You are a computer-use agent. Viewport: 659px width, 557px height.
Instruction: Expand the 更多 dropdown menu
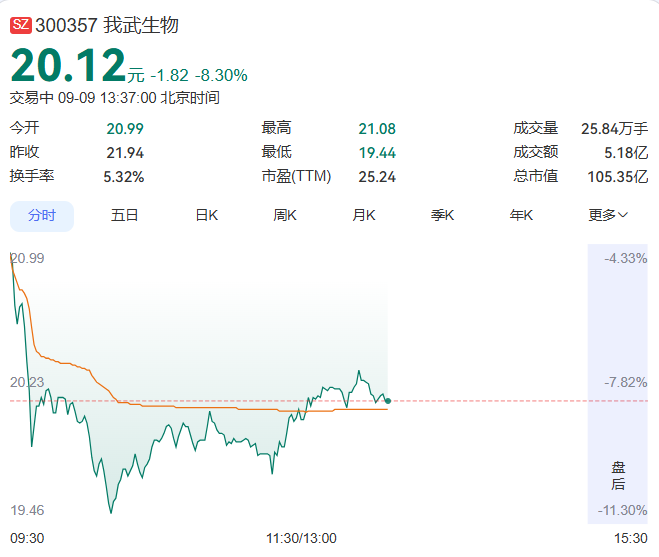[608, 216]
